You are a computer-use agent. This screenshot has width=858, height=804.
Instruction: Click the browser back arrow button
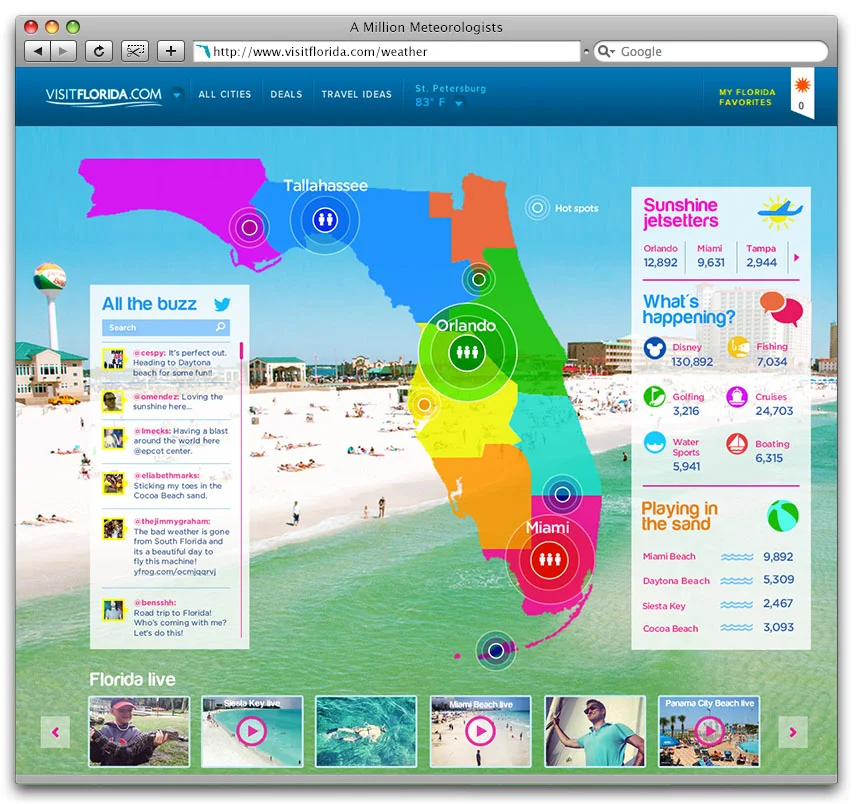click(38, 51)
